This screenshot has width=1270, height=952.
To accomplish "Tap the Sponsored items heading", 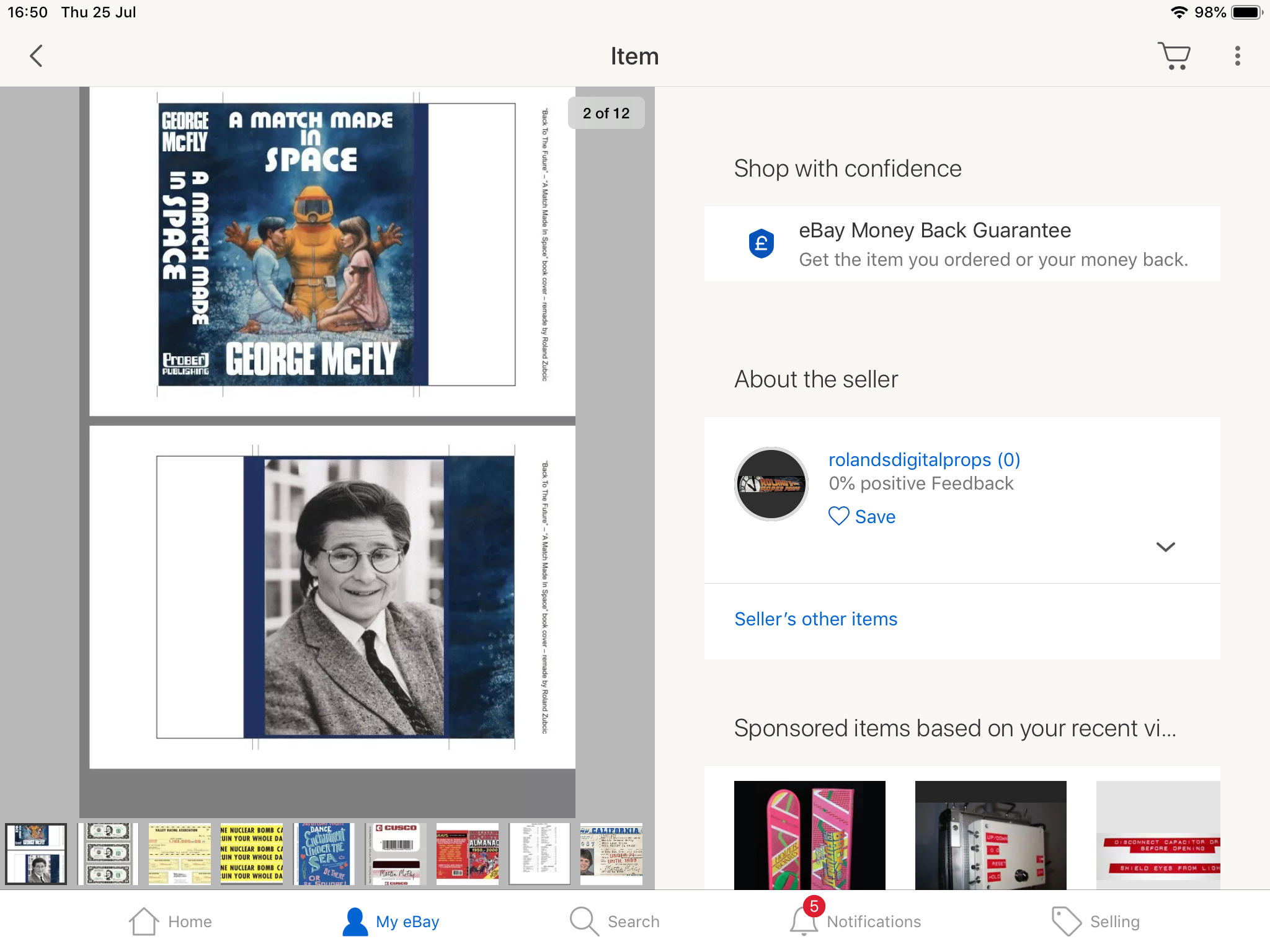I will [955, 728].
